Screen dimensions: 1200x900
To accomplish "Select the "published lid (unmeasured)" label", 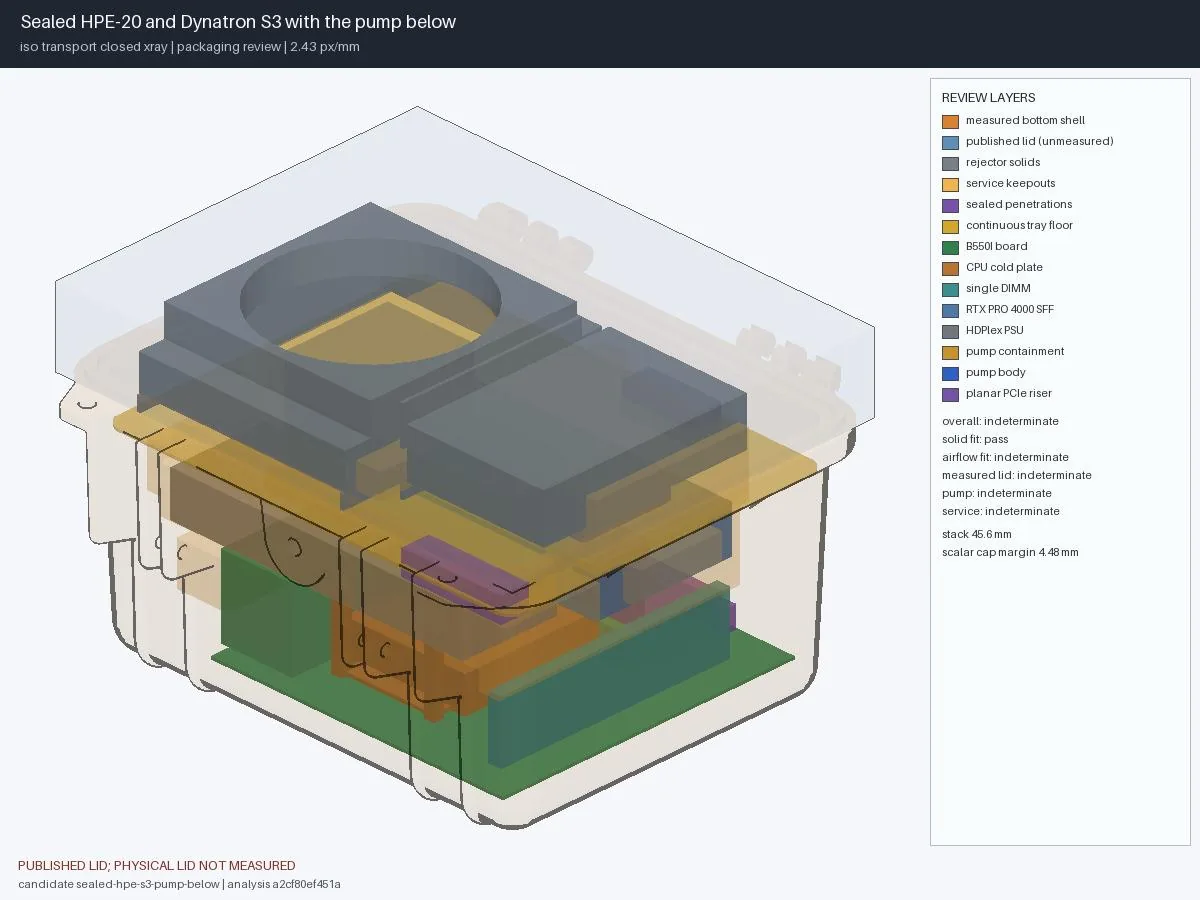I will tap(1039, 141).
